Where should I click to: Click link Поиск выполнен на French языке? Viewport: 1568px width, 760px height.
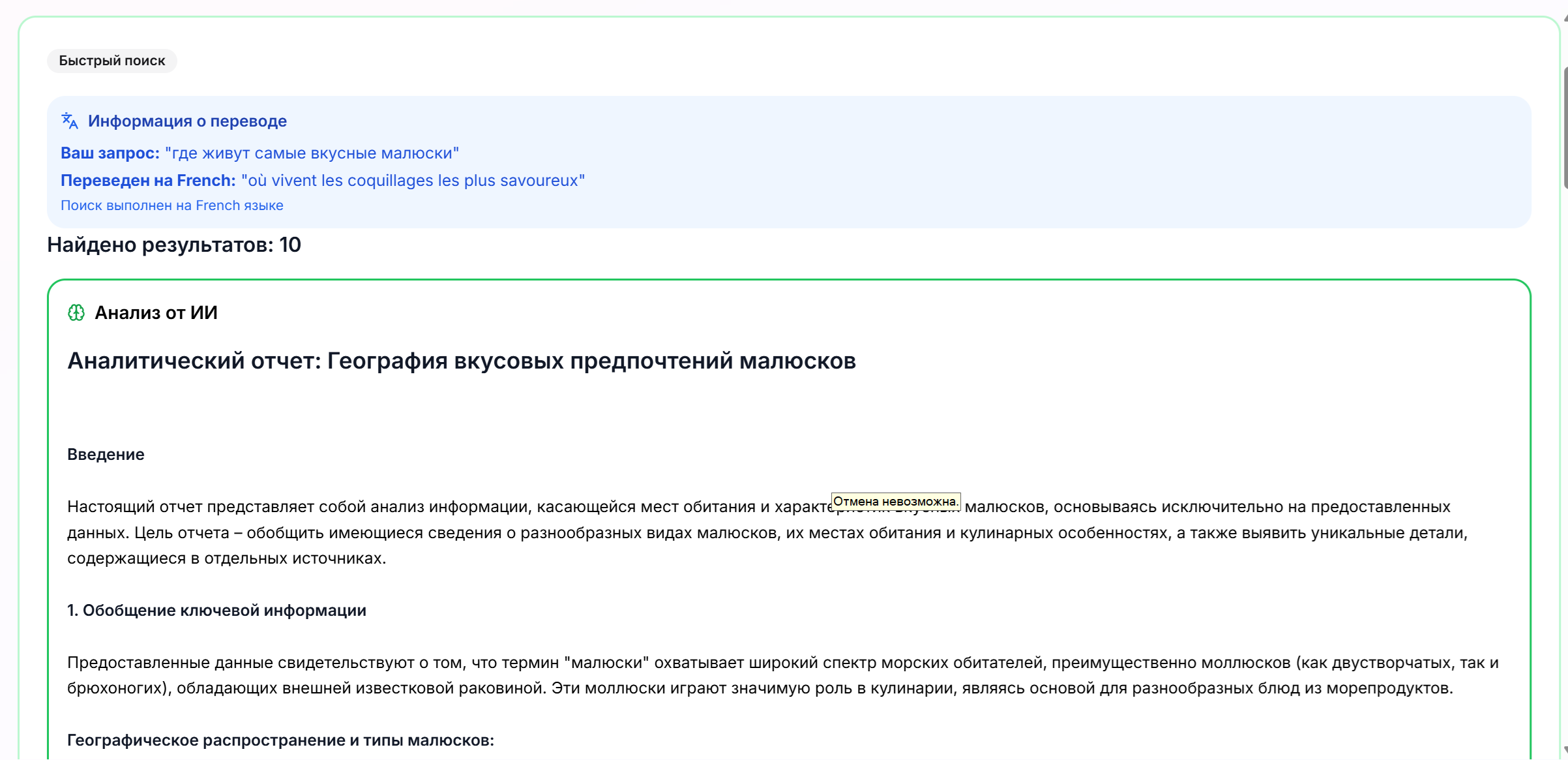click(172, 205)
